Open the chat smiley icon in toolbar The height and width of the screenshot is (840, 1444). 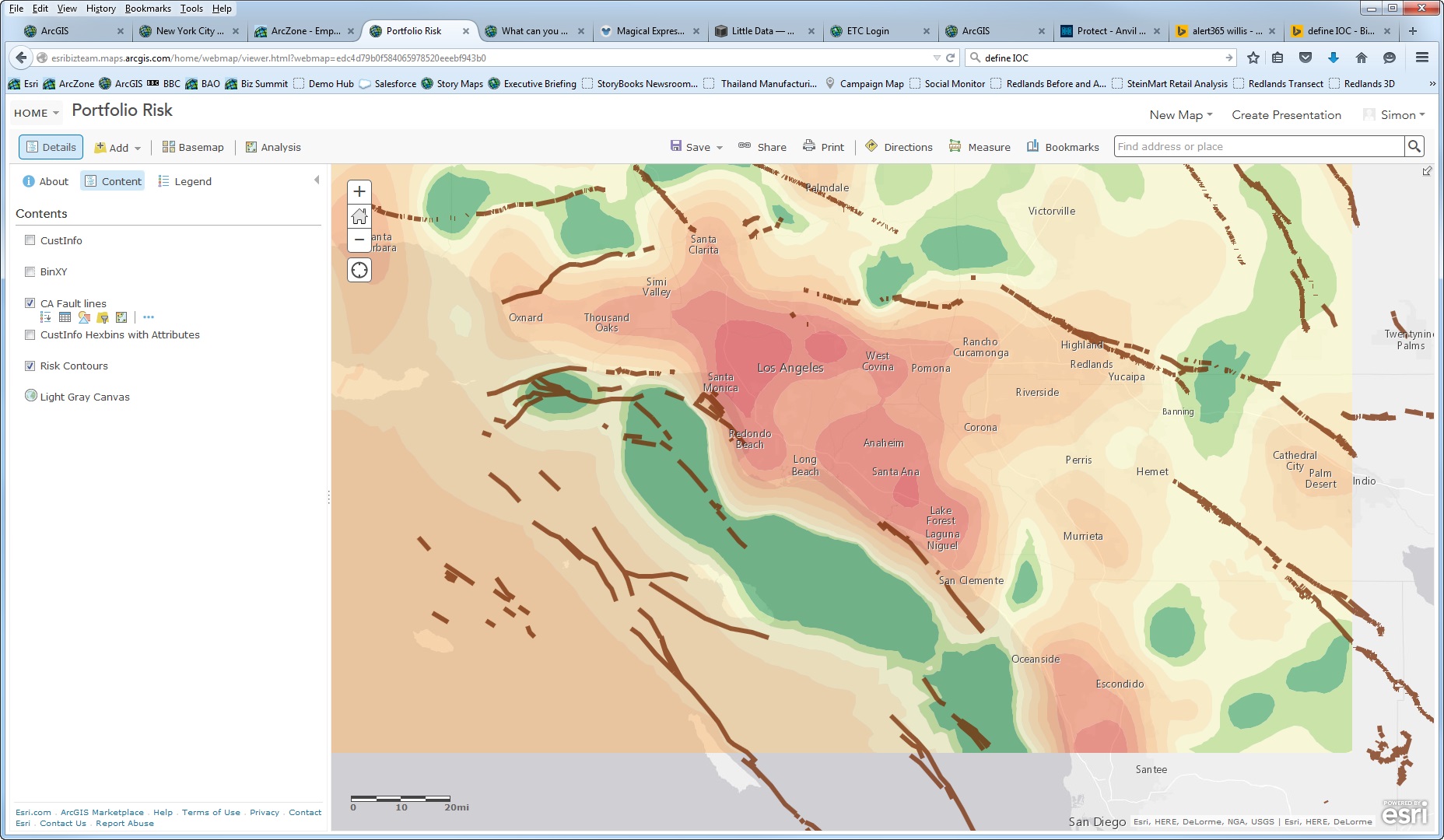point(1390,58)
